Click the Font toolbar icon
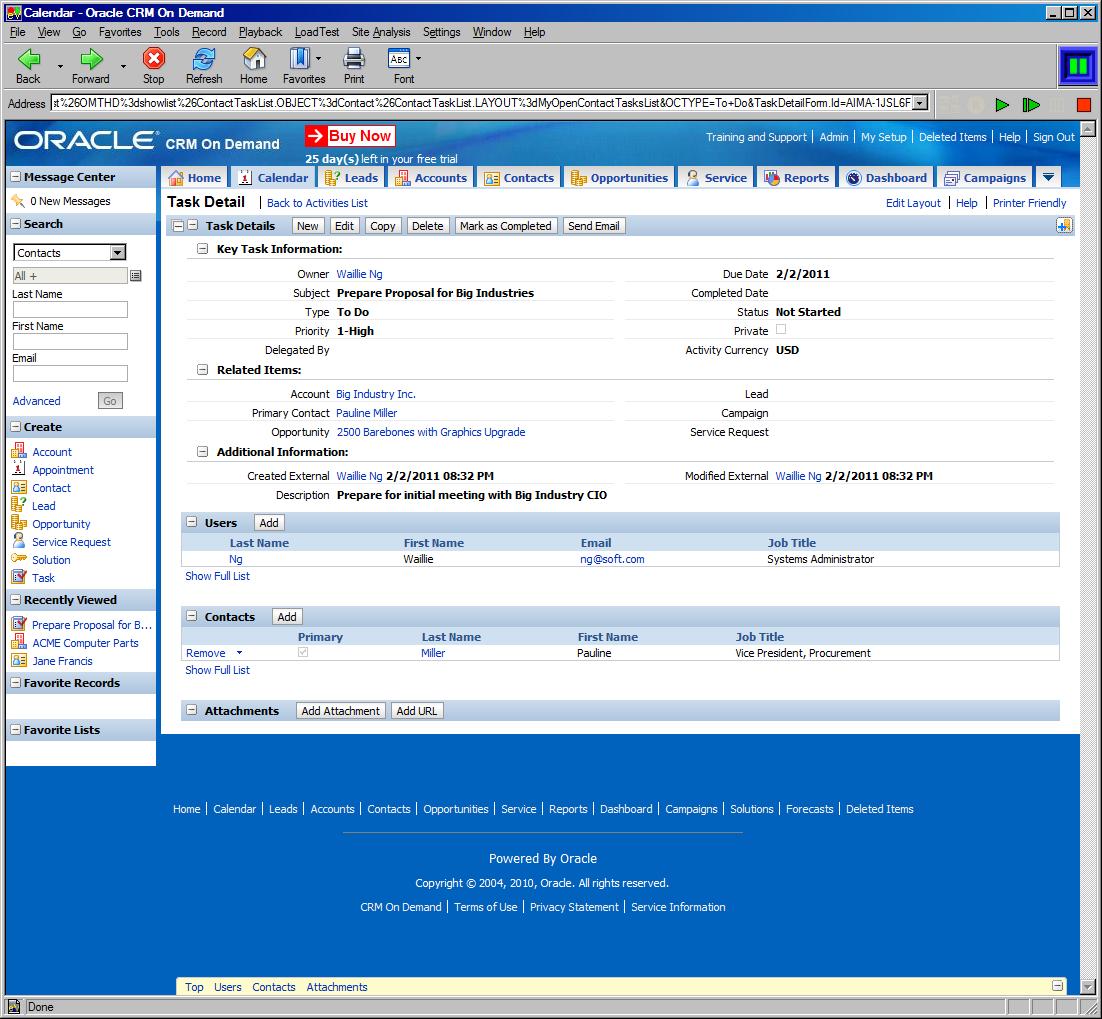Image resolution: width=1102 pixels, height=1019 pixels. [x=399, y=58]
